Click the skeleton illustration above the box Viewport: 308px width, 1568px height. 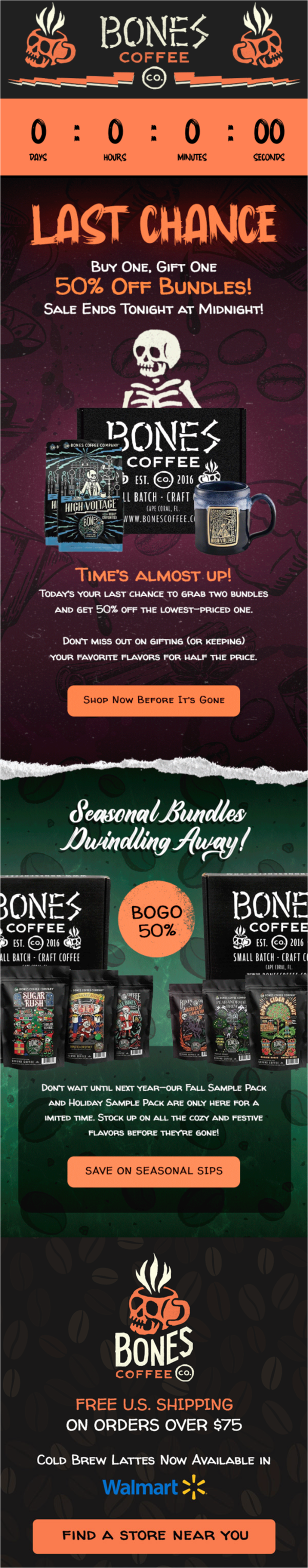[x=154, y=369]
